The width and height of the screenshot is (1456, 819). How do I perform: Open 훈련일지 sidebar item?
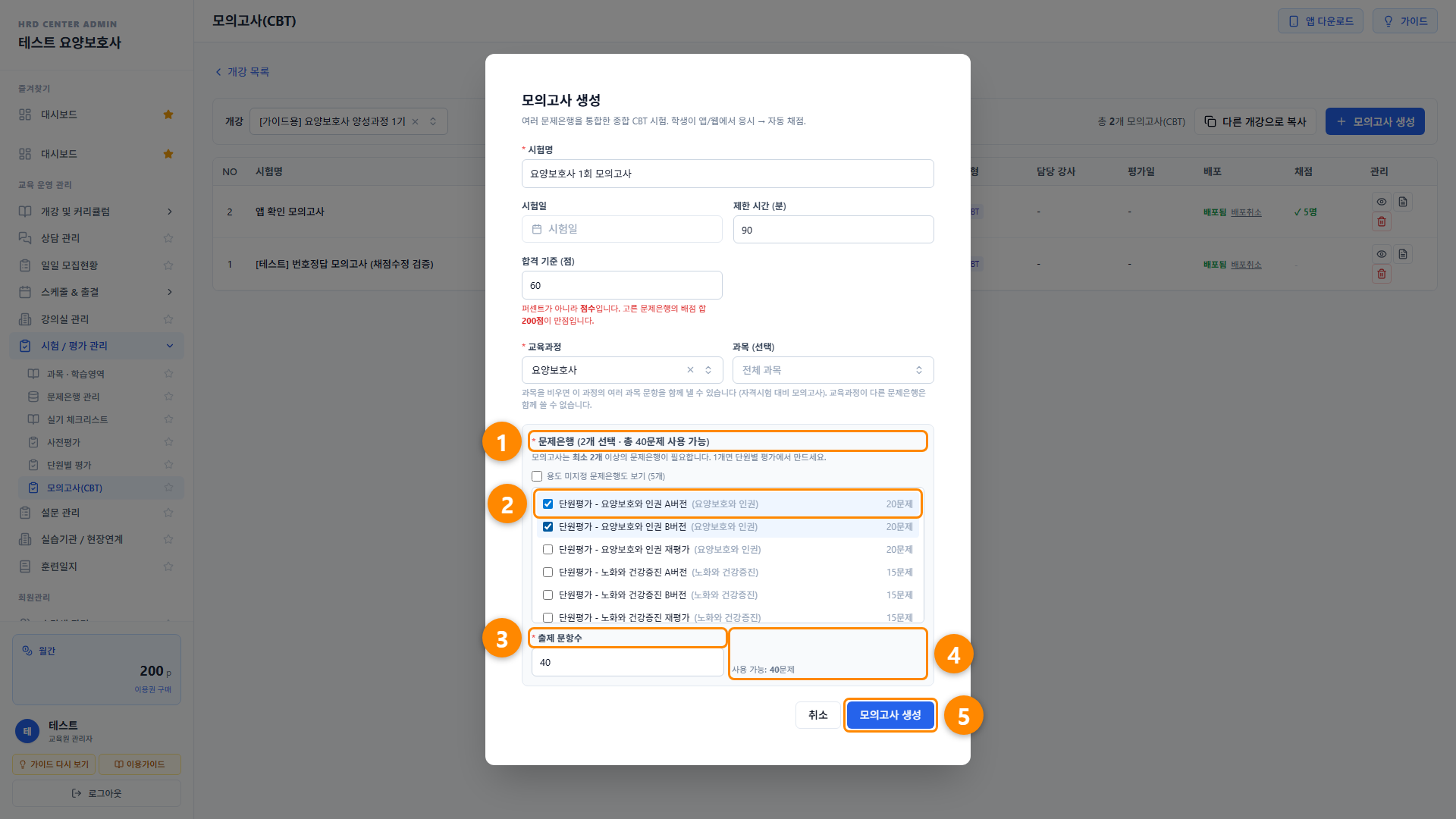pyautogui.click(x=96, y=566)
